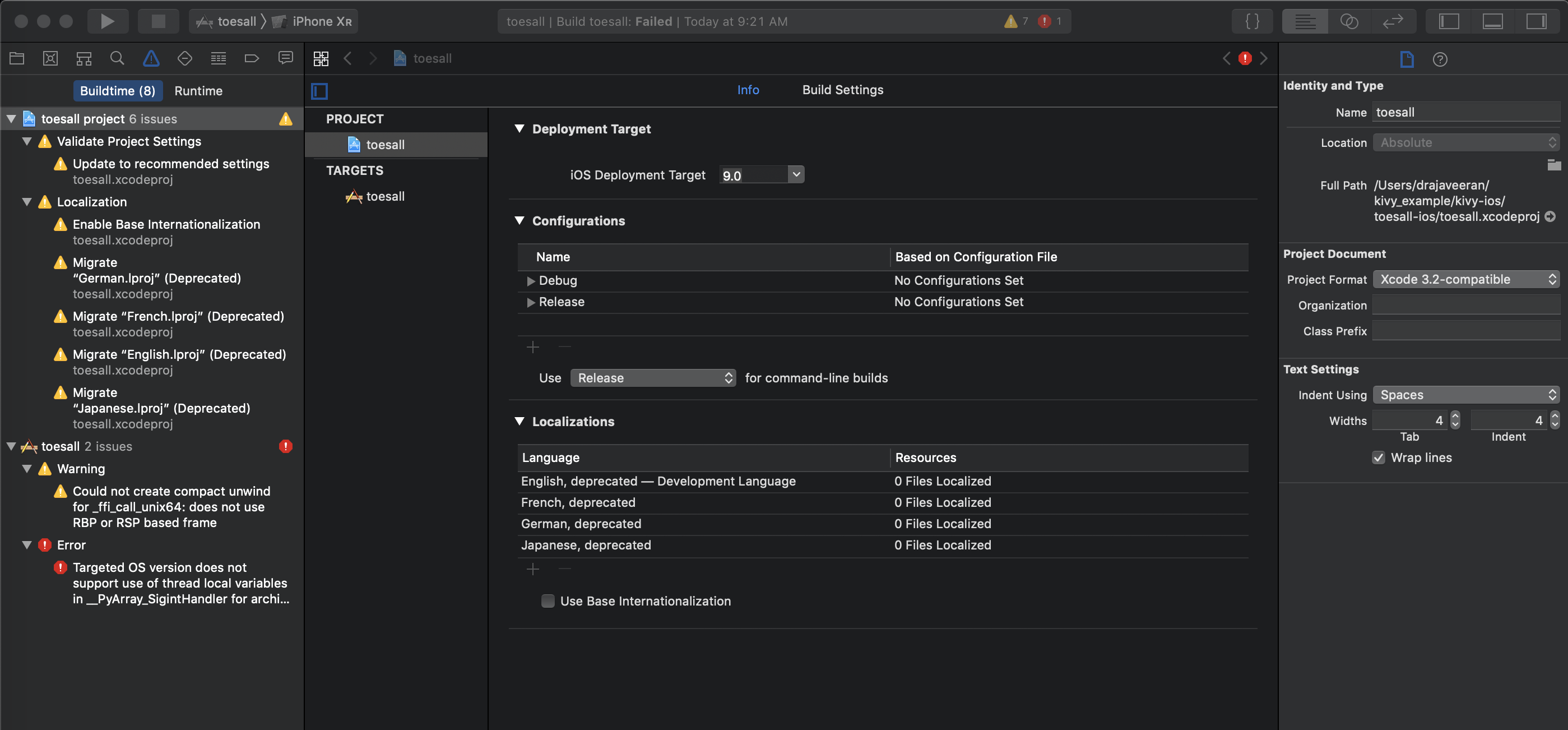The image size is (1568, 730).
Task: Click the Run build play button
Action: point(107,21)
